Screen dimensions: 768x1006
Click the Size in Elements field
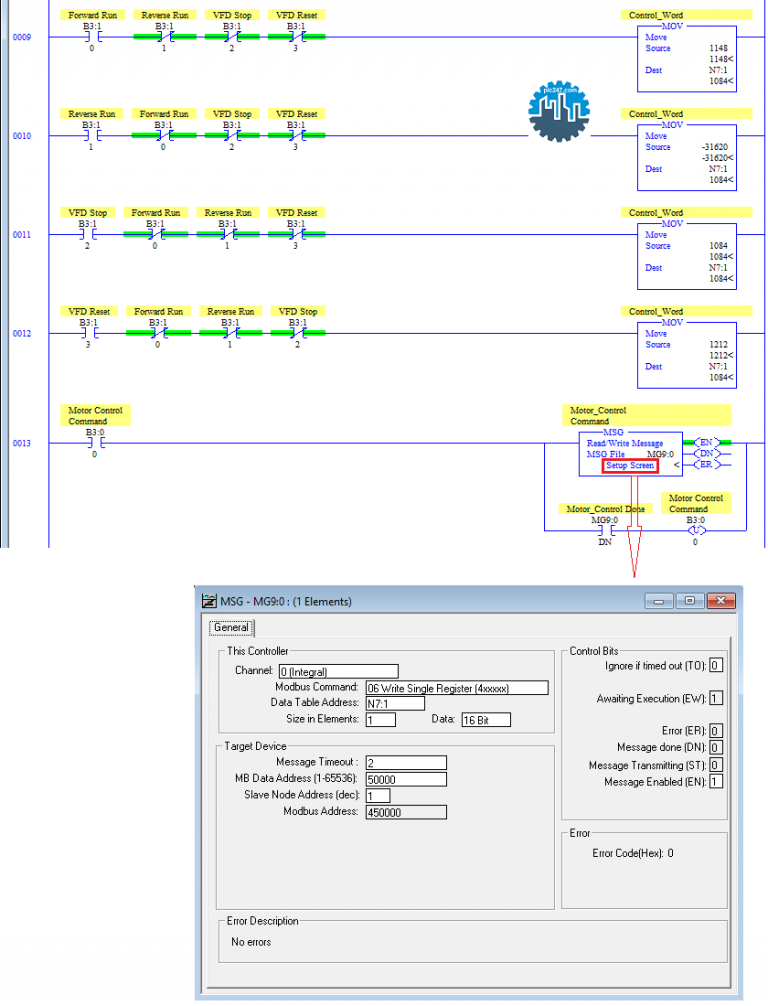[380, 720]
